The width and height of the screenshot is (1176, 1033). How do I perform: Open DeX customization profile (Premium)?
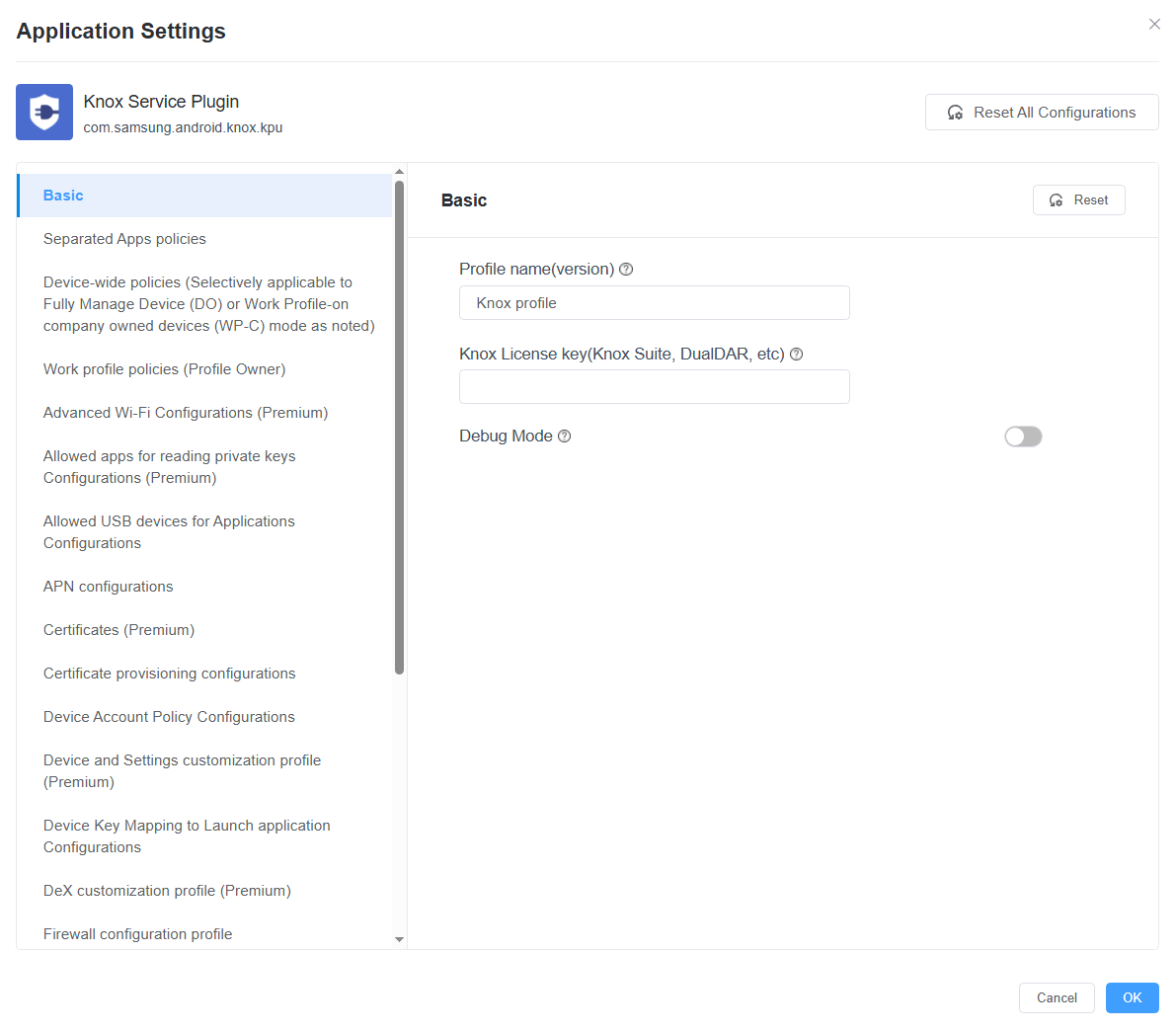click(x=167, y=890)
